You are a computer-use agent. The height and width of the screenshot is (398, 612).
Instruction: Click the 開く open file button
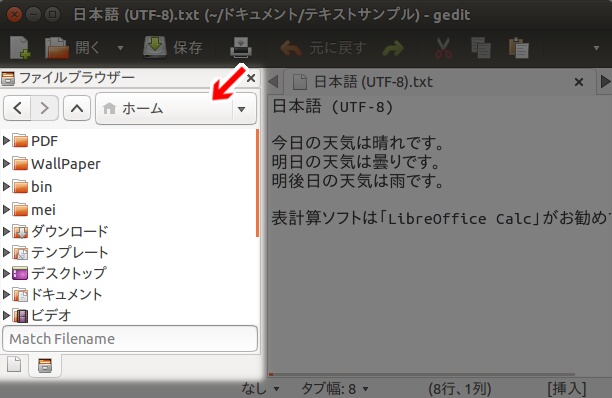point(72,48)
